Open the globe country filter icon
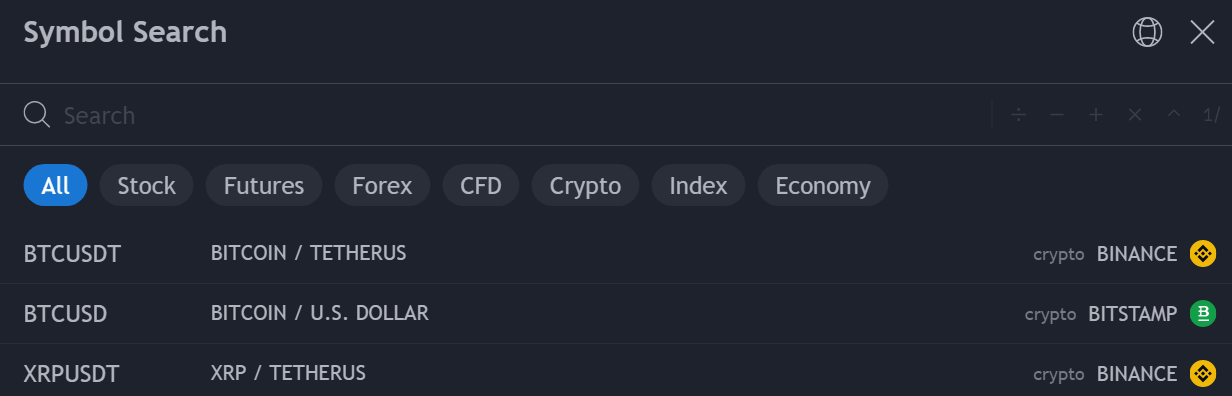 (1147, 33)
